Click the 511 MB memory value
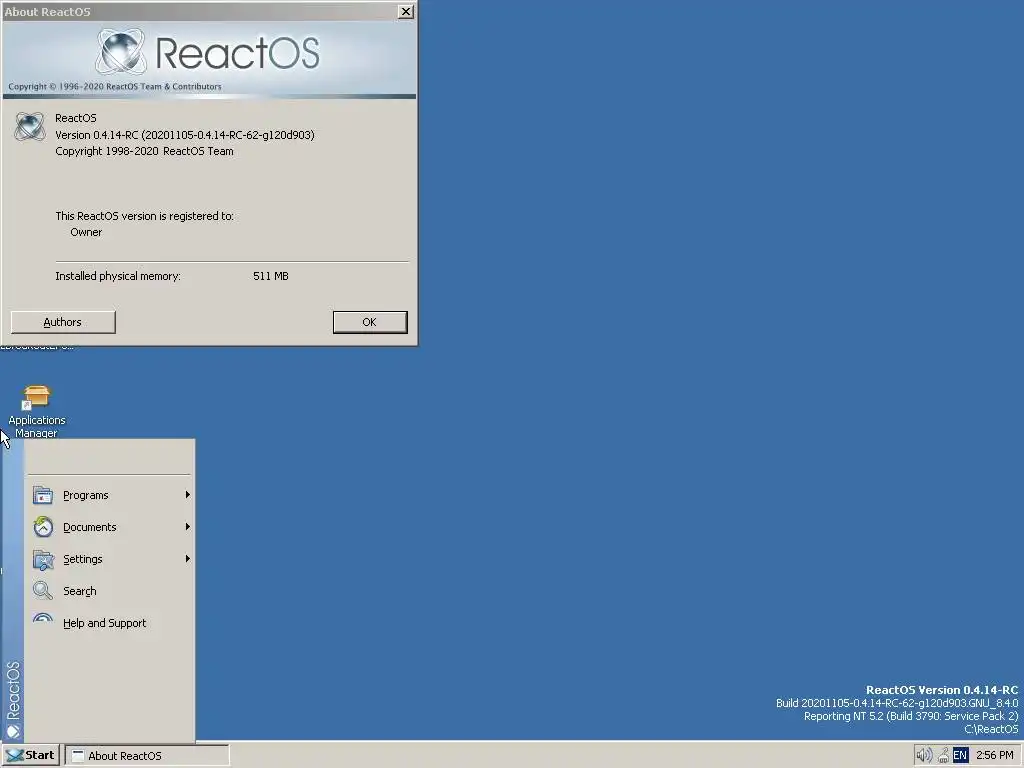This screenshot has height=768, width=1024. (x=270, y=276)
